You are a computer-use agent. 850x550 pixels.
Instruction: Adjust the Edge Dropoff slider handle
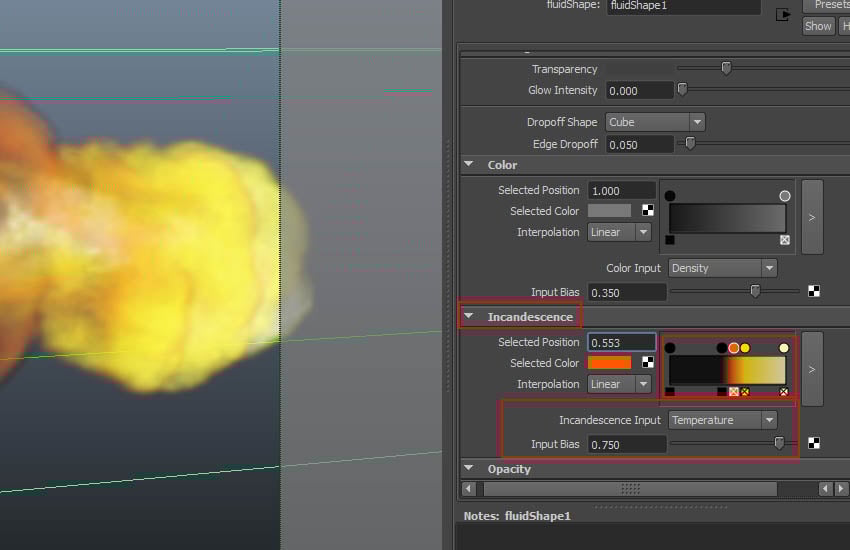point(690,143)
